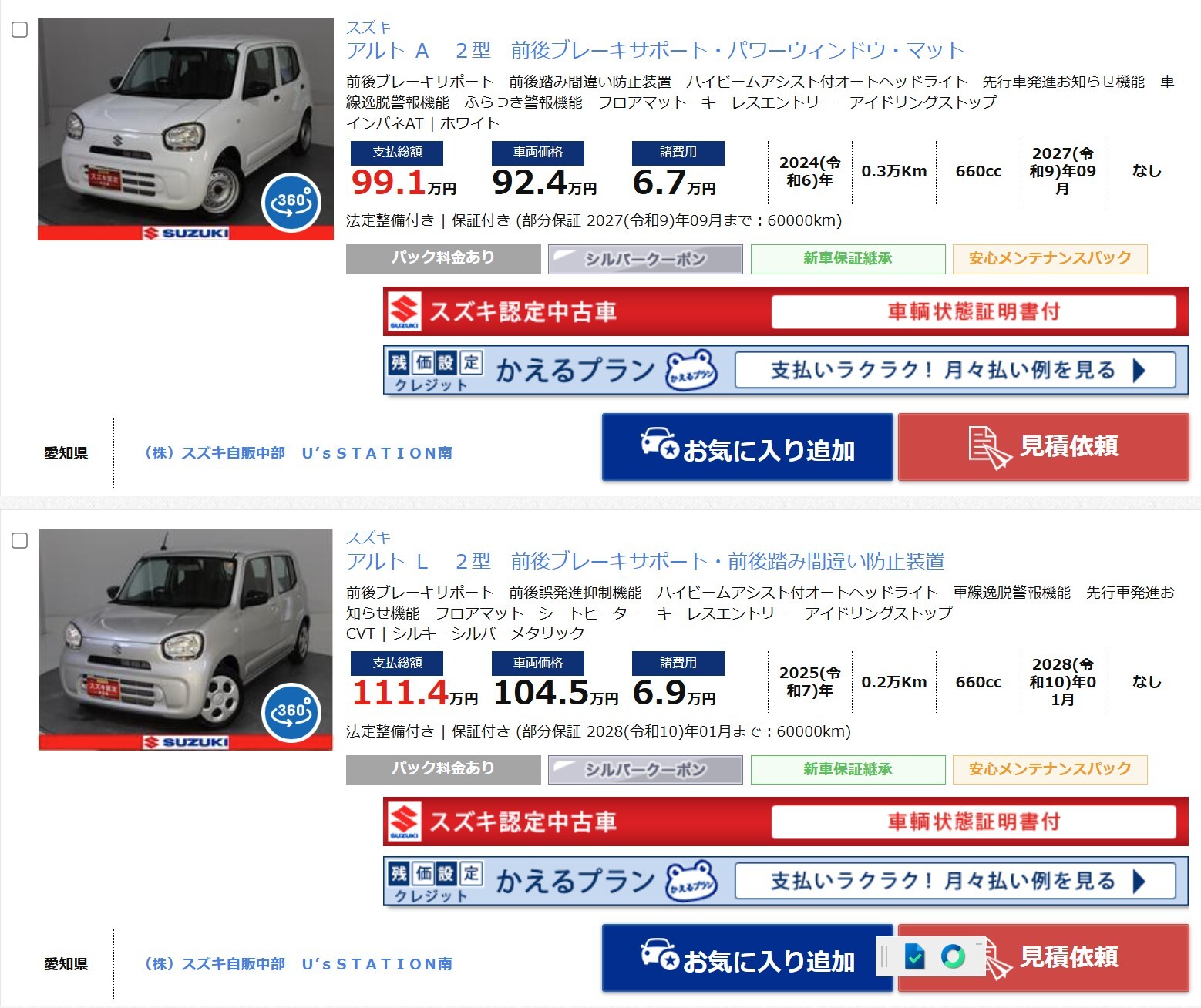Minimize the small floating toolbar with the dash
Image resolution: width=1201 pixels, height=1008 pixels.
click(979, 944)
